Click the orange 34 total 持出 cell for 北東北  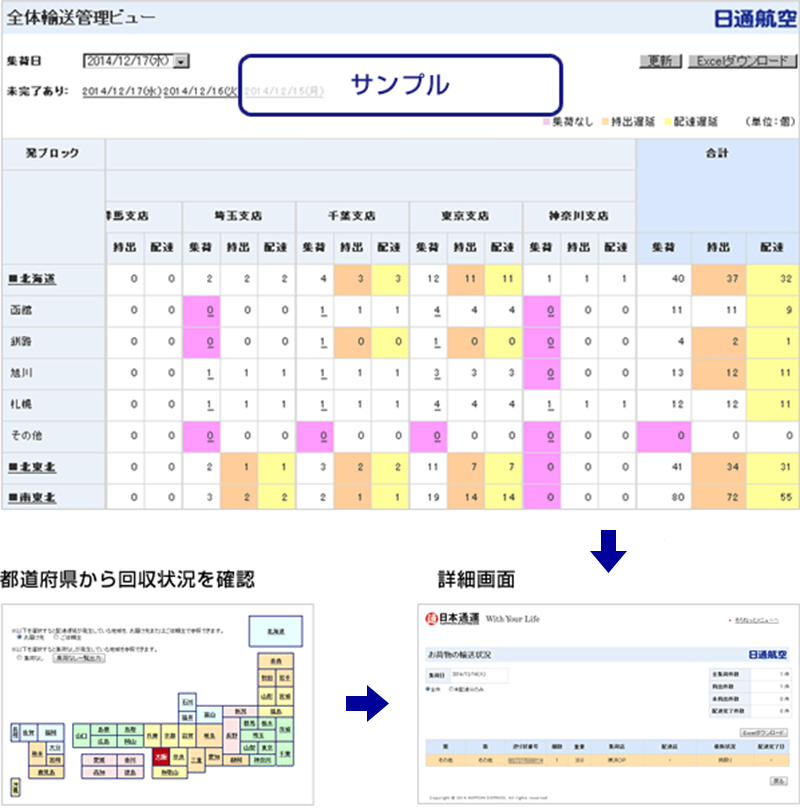(x=719, y=467)
